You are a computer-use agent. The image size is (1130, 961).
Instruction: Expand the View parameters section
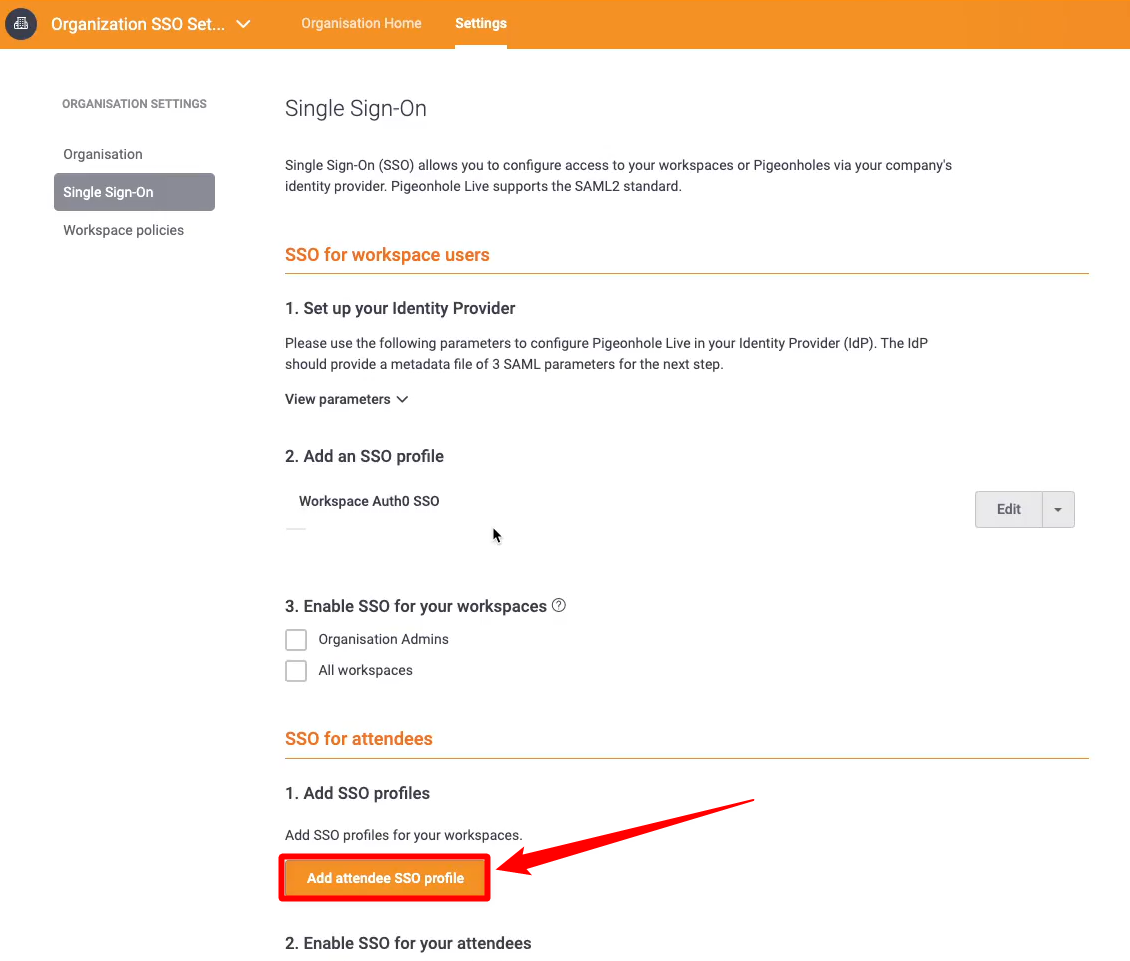point(347,399)
